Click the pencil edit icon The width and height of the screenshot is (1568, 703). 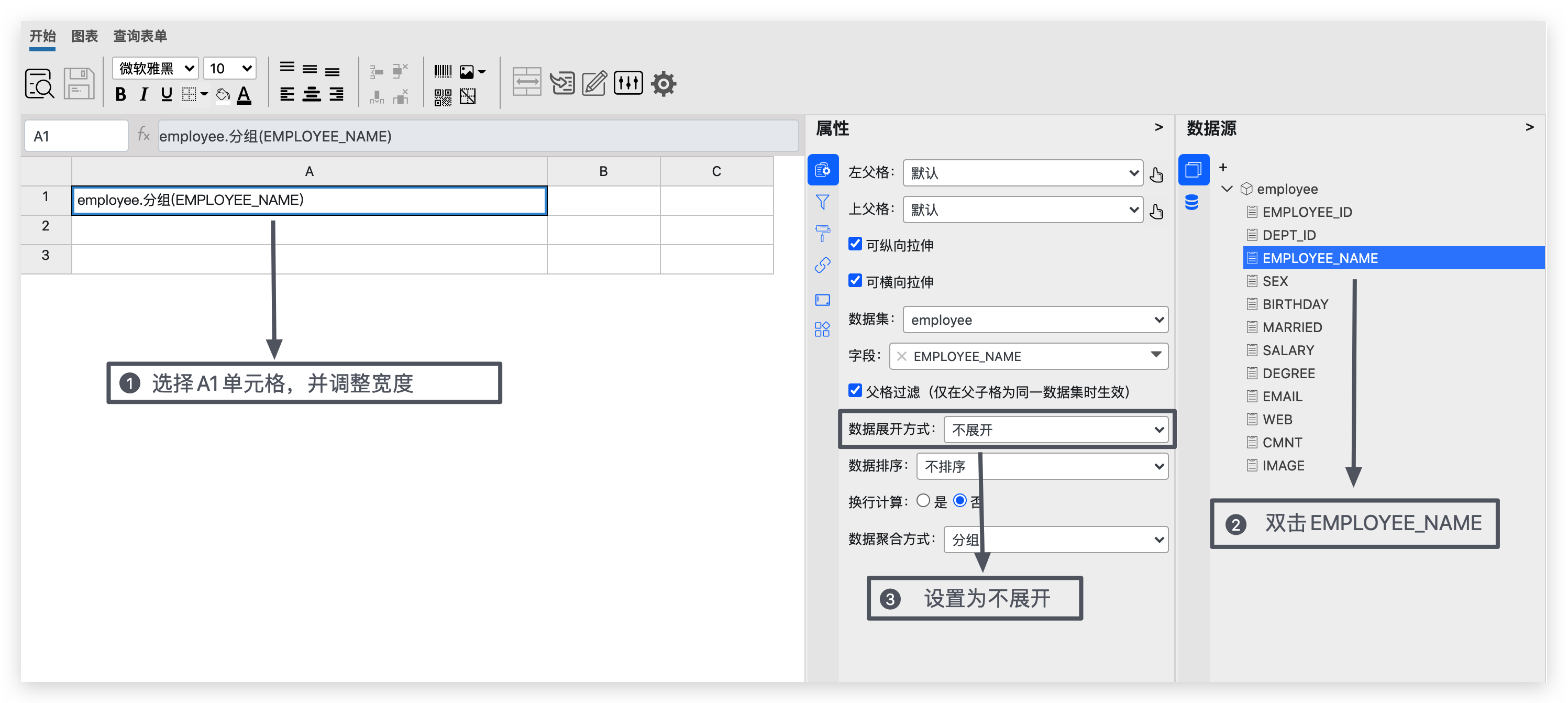point(595,83)
